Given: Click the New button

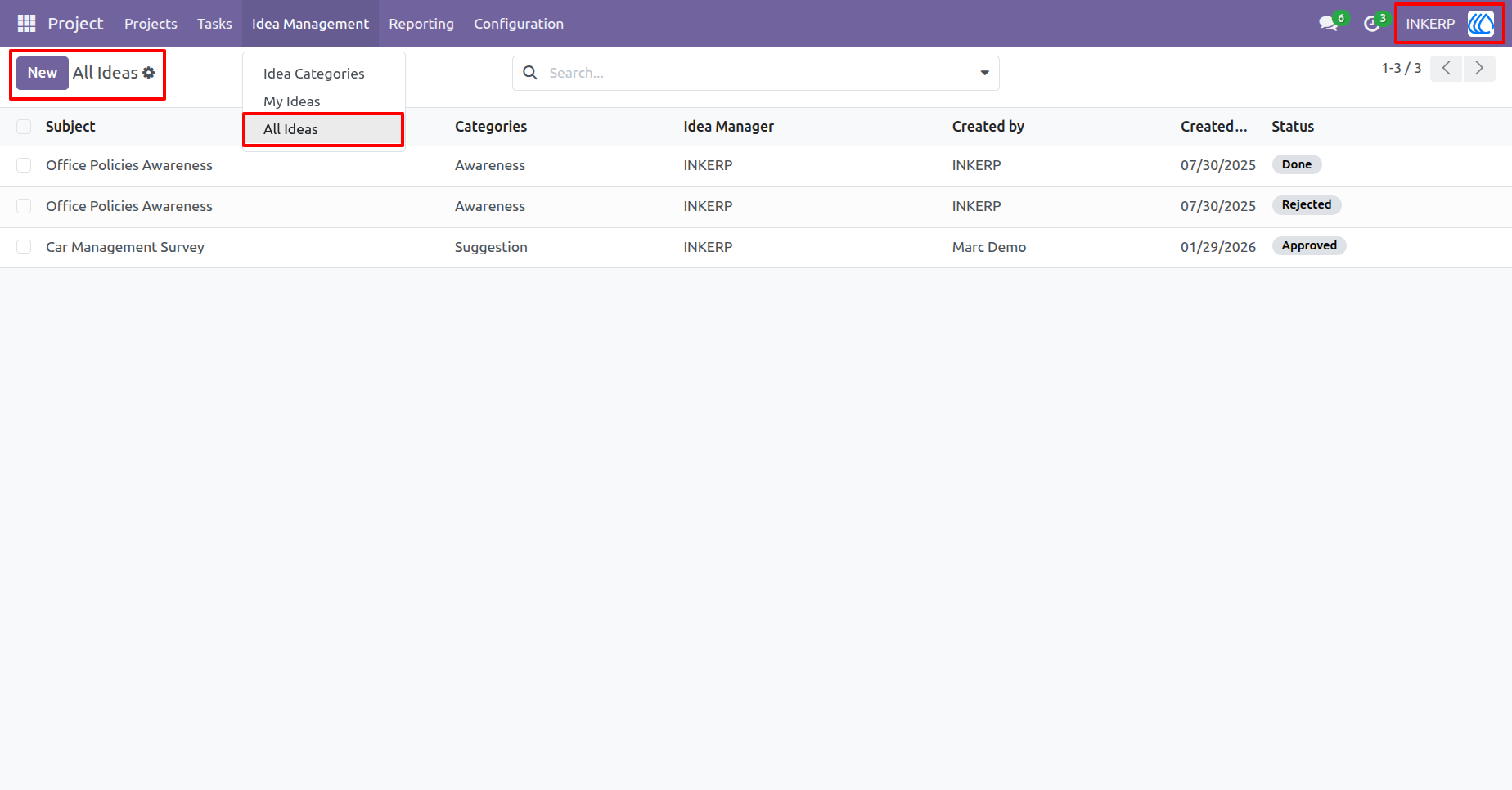Looking at the screenshot, I should point(43,73).
